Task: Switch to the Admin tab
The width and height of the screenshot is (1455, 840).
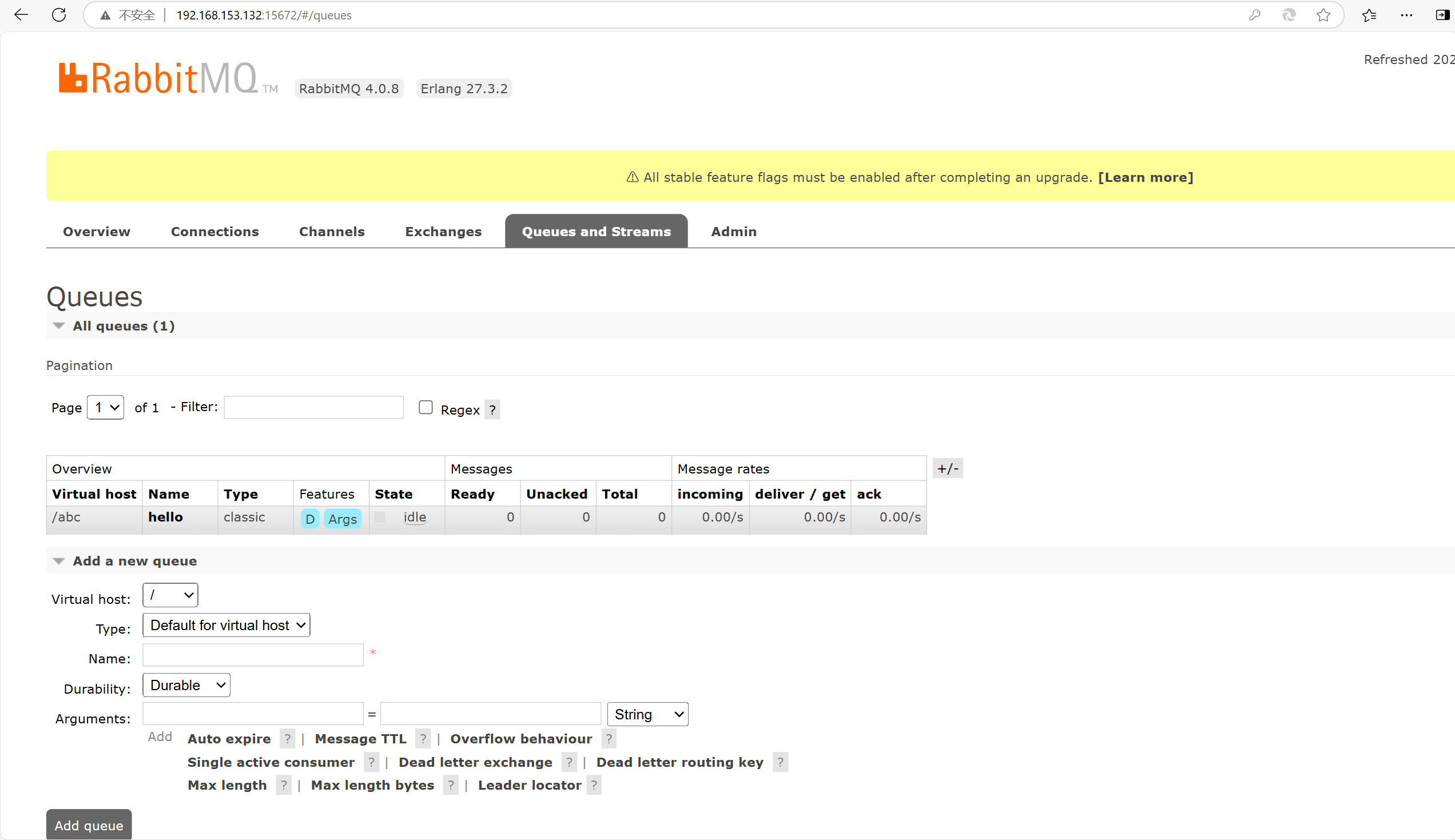Action: [x=733, y=232]
